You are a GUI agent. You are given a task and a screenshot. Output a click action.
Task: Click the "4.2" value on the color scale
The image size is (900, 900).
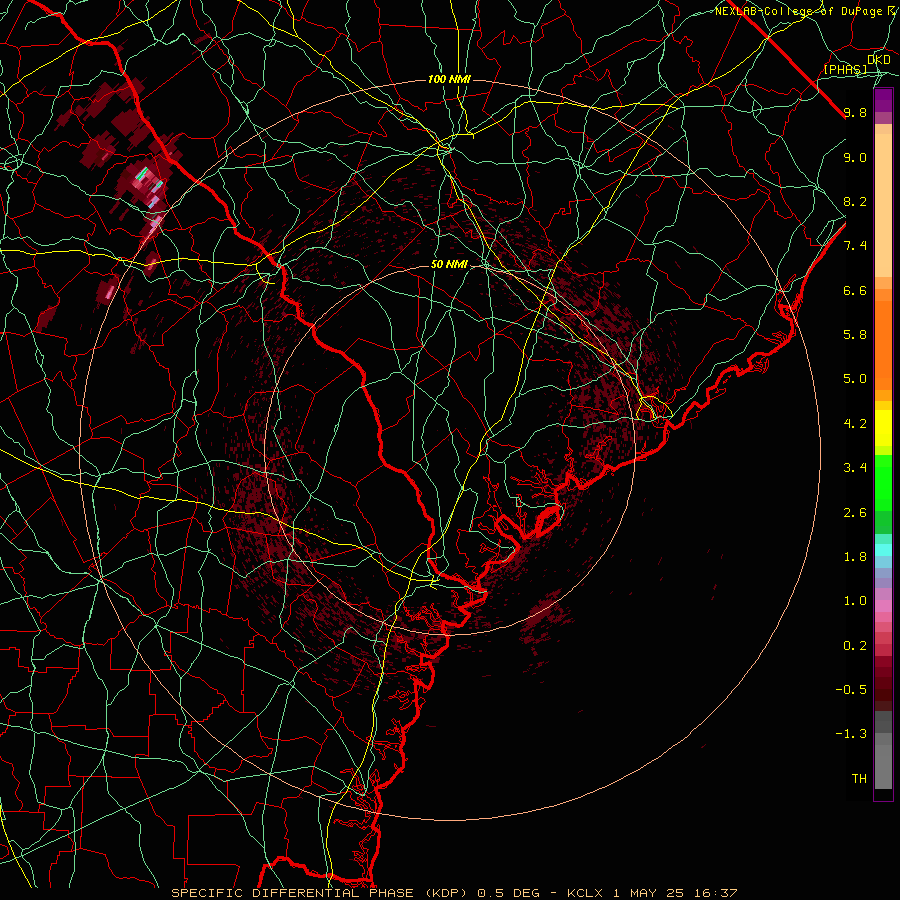click(855, 424)
